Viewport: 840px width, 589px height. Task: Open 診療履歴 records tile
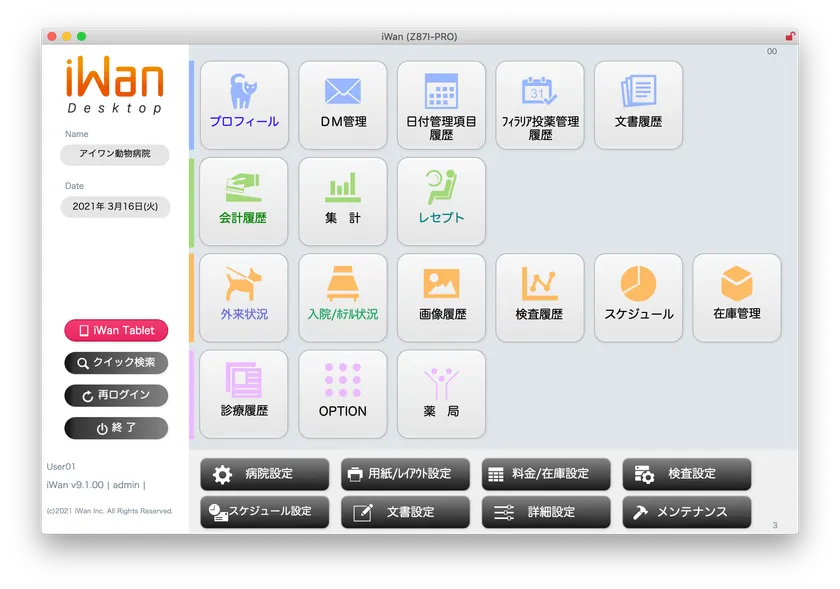click(244, 394)
